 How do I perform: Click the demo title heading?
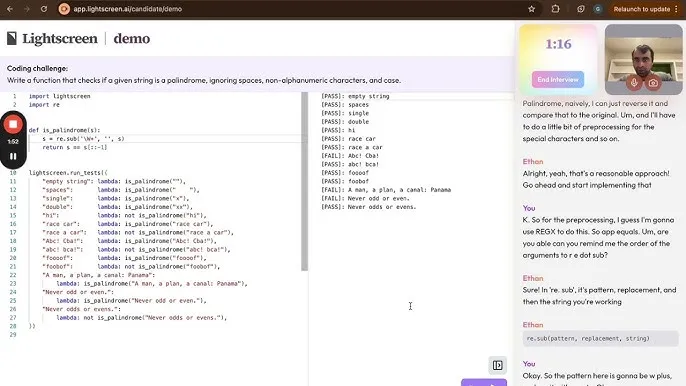(x=132, y=39)
